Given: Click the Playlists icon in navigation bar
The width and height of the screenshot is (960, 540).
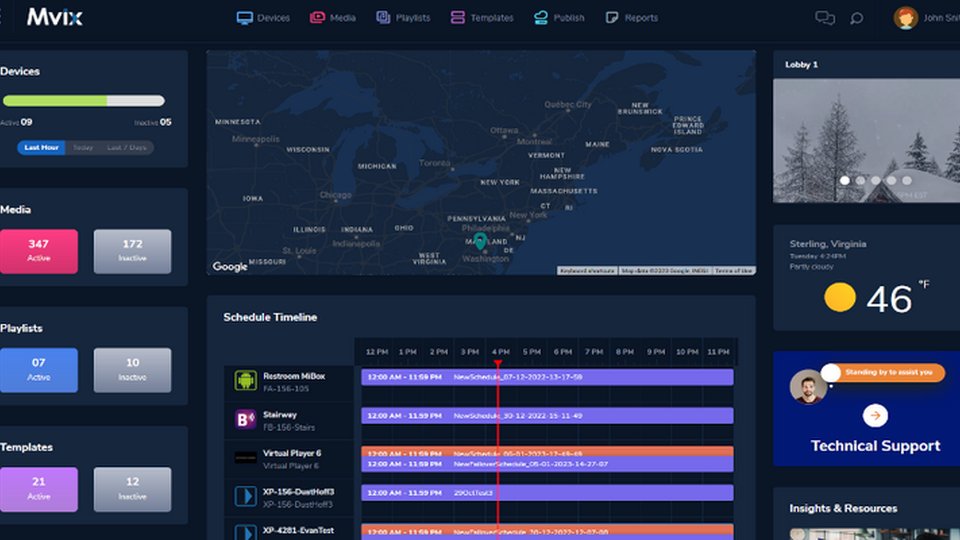Looking at the screenshot, I should tap(383, 17).
